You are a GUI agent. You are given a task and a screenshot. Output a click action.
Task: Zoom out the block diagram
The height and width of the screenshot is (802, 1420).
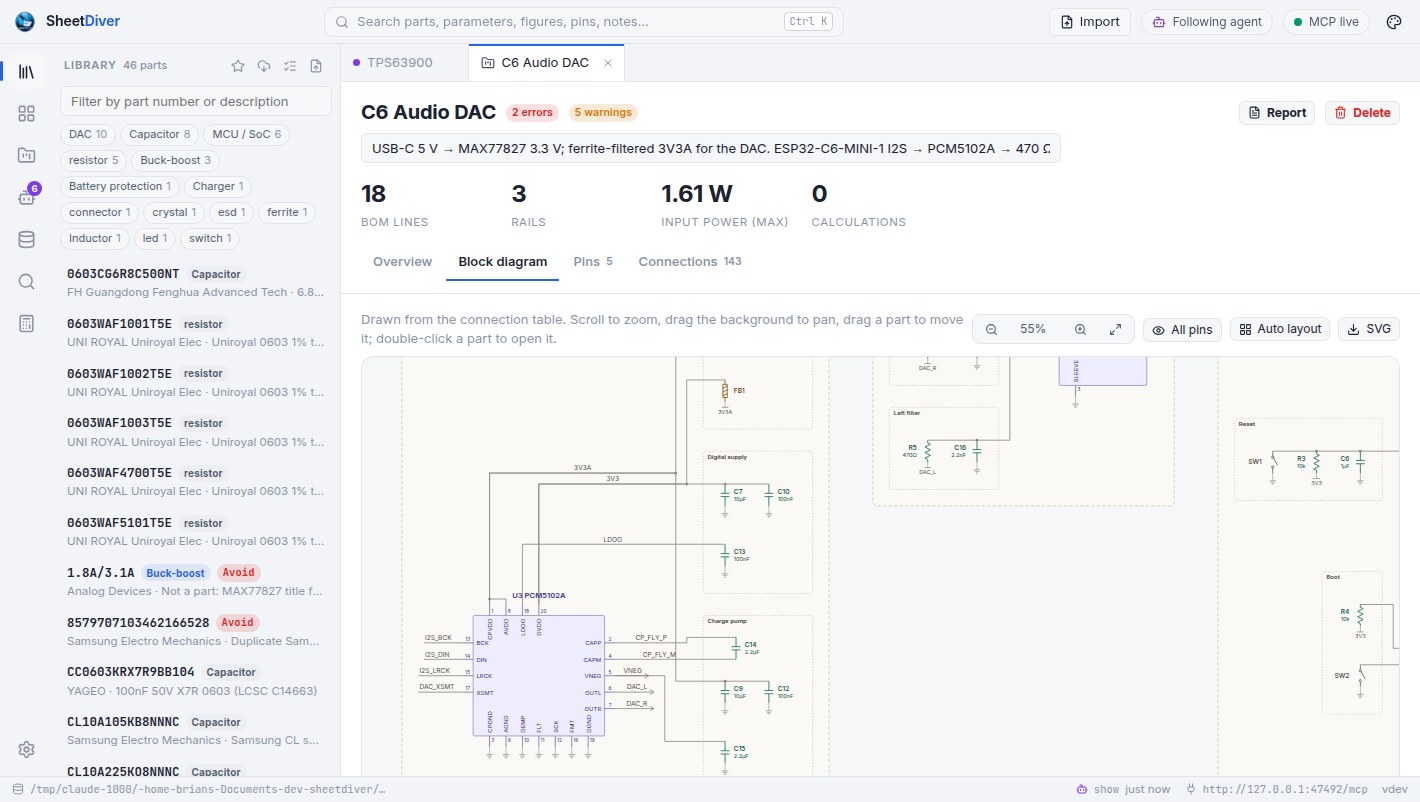pyautogui.click(x=991, y=329)
